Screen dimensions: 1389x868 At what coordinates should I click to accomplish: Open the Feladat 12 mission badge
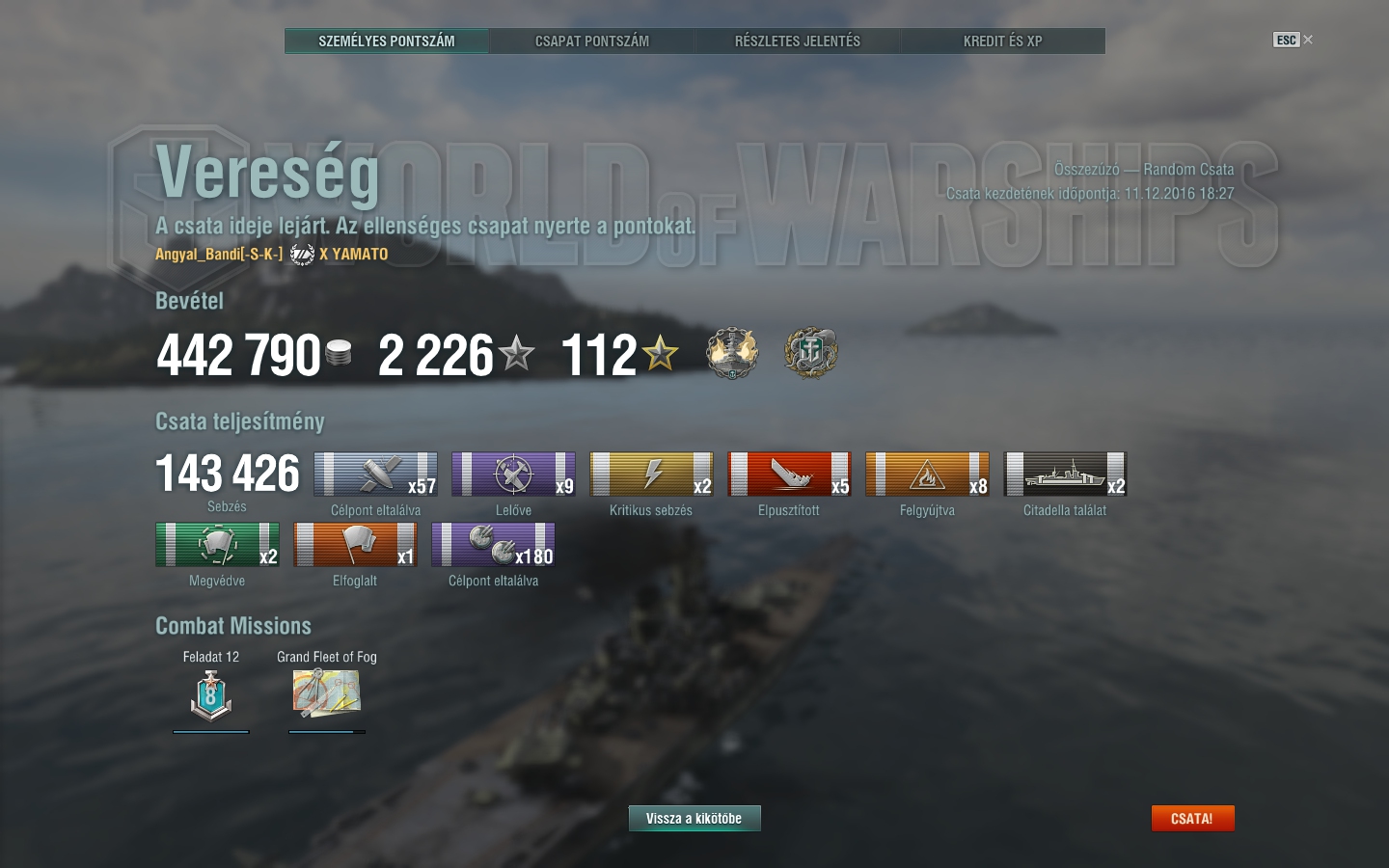211,695
